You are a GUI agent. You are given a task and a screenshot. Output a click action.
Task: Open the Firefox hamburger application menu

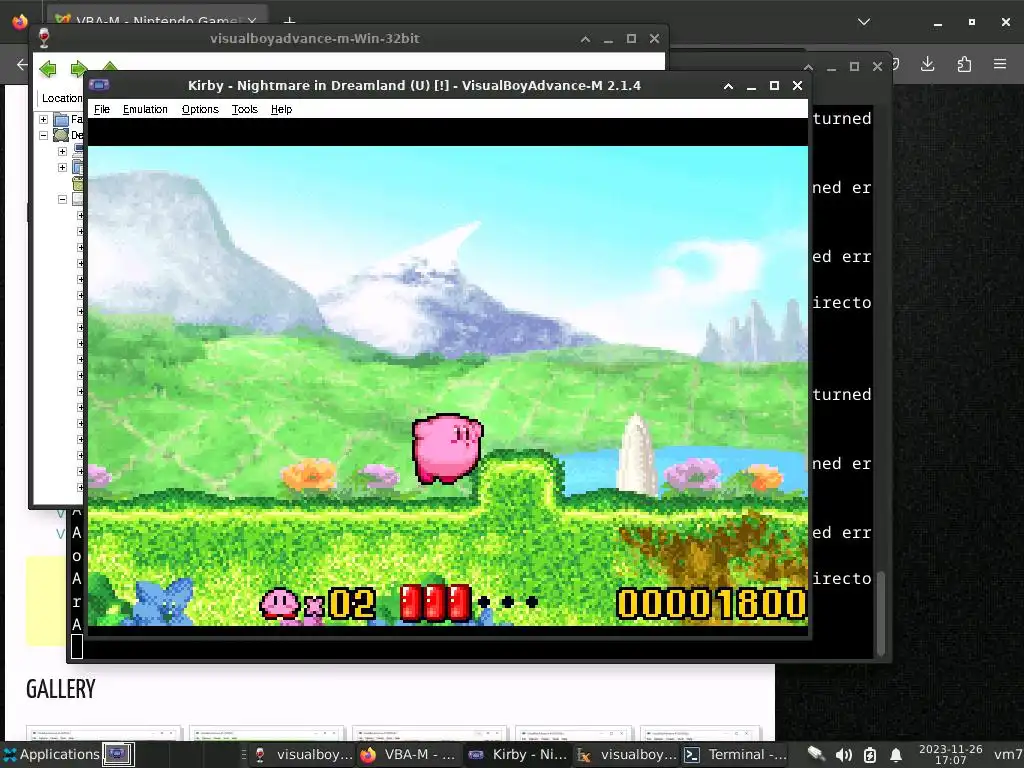click(1000, 64)
